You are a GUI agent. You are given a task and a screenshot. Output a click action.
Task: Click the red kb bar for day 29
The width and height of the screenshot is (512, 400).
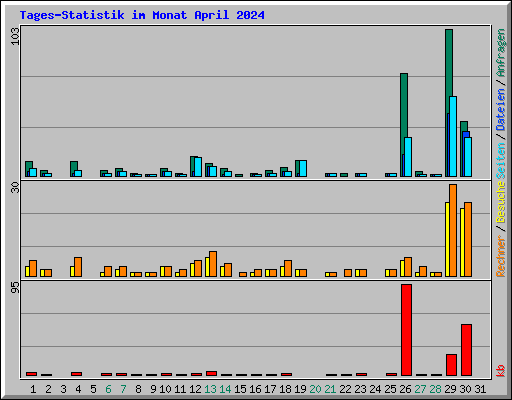(x=451, y=365)
